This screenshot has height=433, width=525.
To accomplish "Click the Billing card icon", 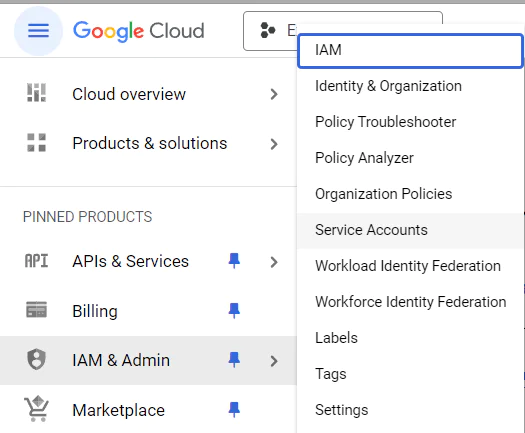I will 36,309.
